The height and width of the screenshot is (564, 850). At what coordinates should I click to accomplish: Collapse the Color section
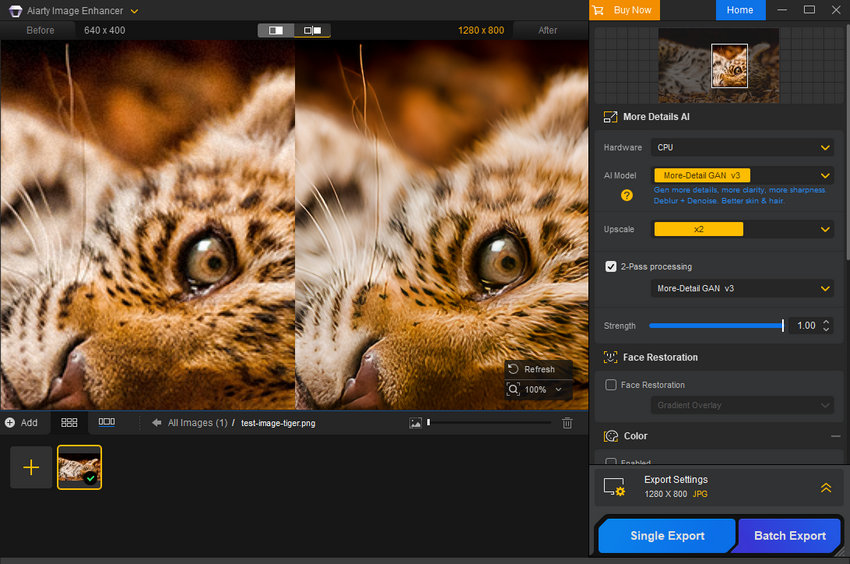[835, 436]
